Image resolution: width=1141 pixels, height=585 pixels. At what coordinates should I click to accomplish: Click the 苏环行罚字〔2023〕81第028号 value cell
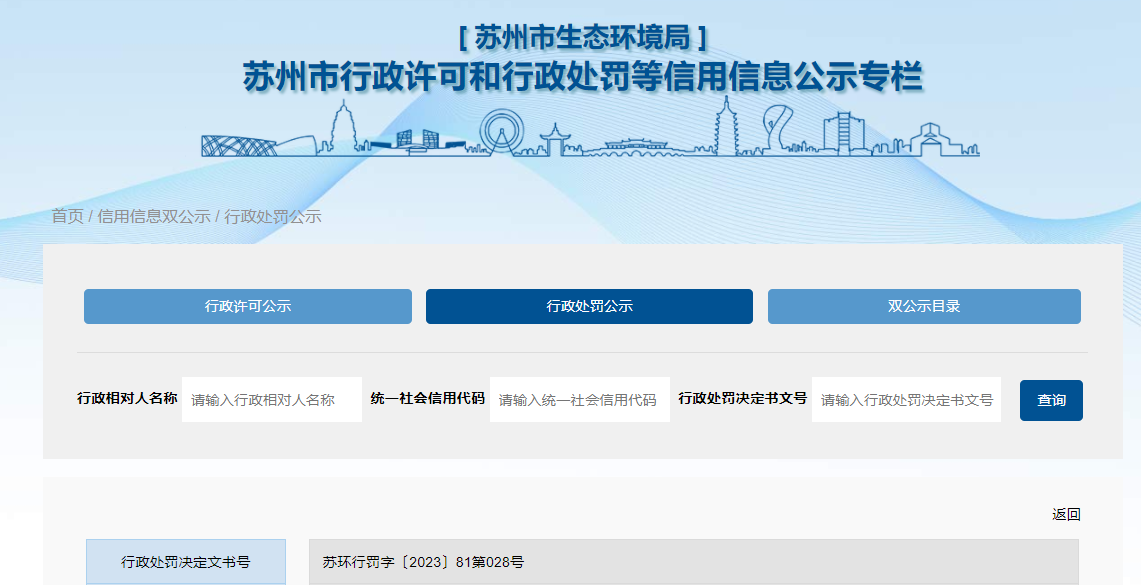point(693,562)
